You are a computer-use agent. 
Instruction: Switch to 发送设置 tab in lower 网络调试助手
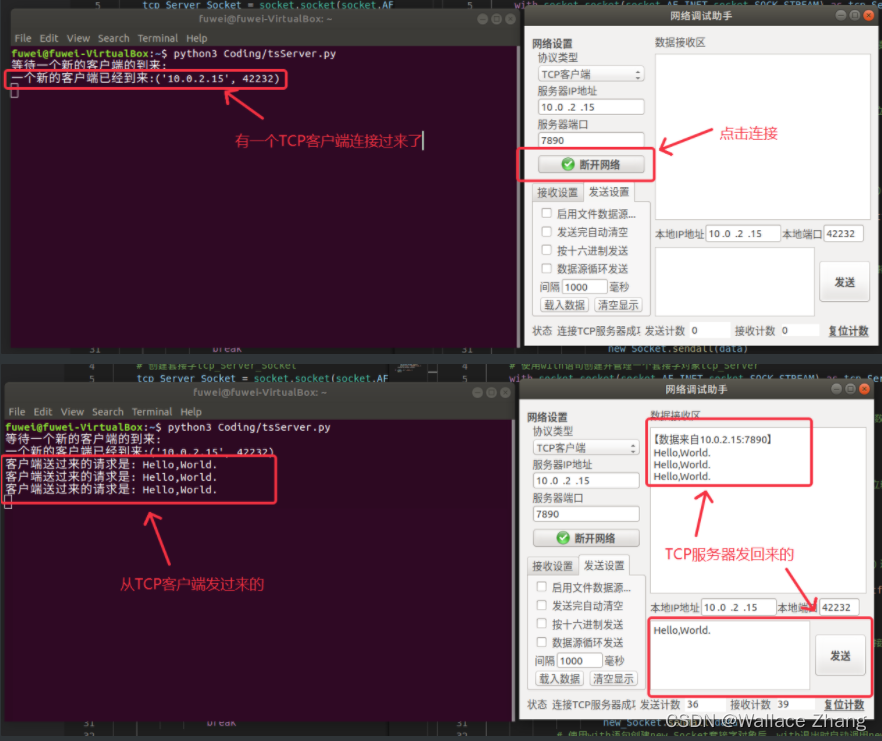click(x=604, y=565)
